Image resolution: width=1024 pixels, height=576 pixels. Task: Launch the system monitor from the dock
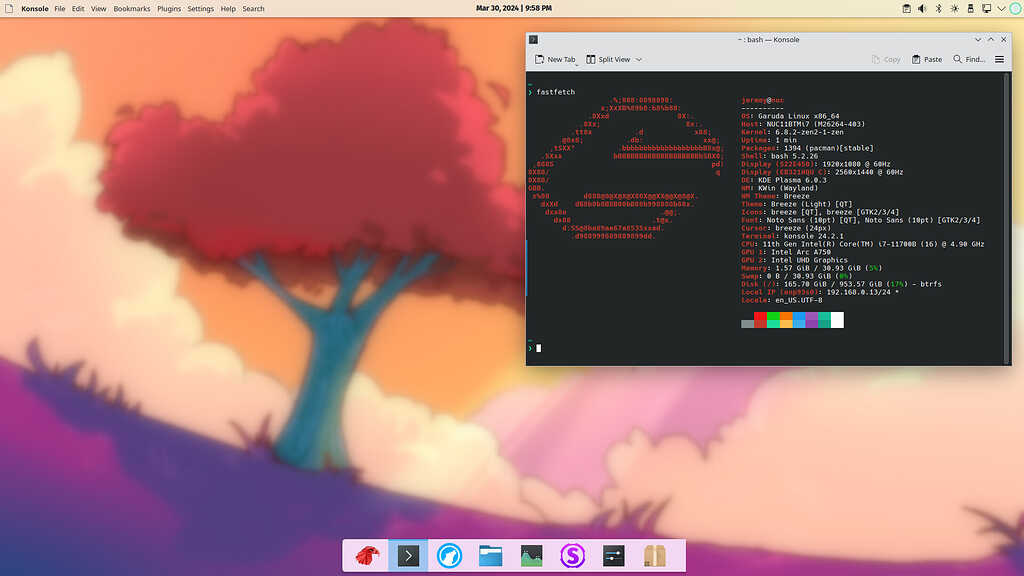(x=531, y=556)
